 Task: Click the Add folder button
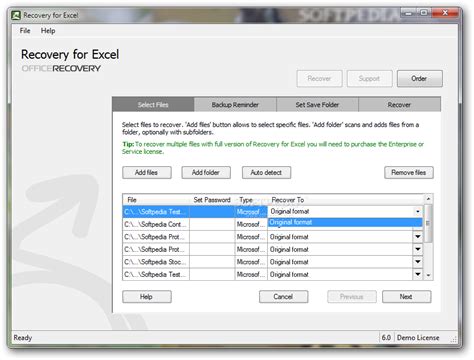click(206, 173)
